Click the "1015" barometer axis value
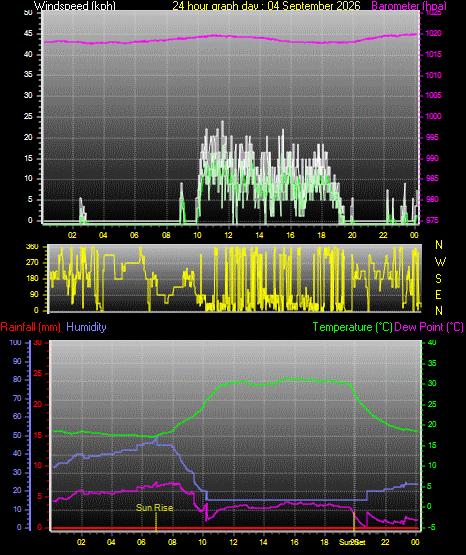Viewport: 466px width, 555px height. [433, 54]
